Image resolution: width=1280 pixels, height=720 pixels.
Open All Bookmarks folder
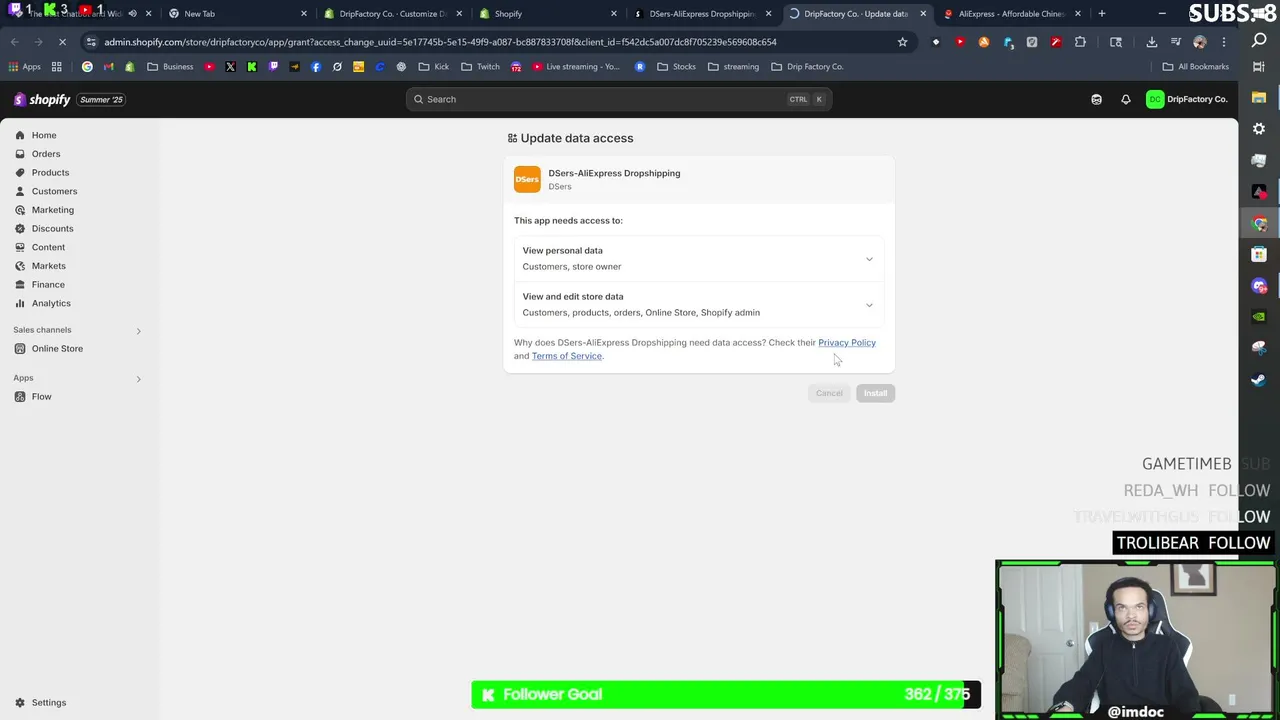[1195, 67]
